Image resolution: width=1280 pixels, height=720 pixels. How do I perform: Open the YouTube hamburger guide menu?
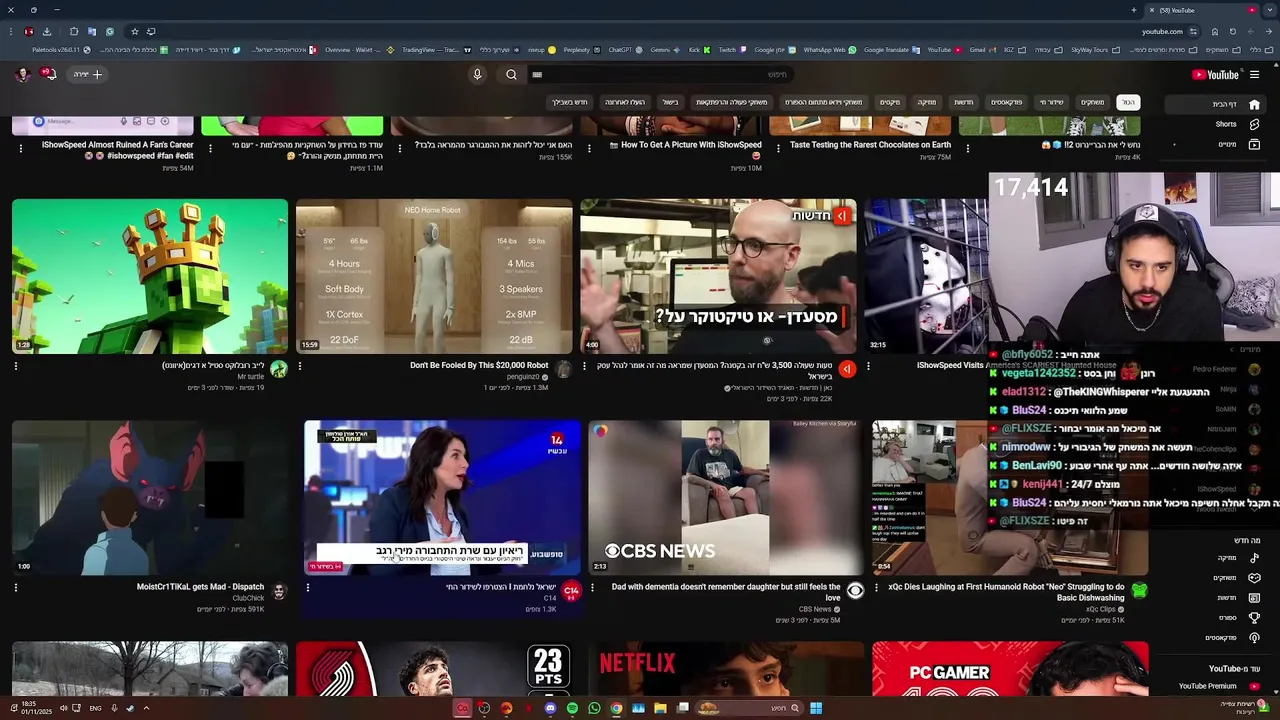pyautogui.click(x=1255, y=74)
